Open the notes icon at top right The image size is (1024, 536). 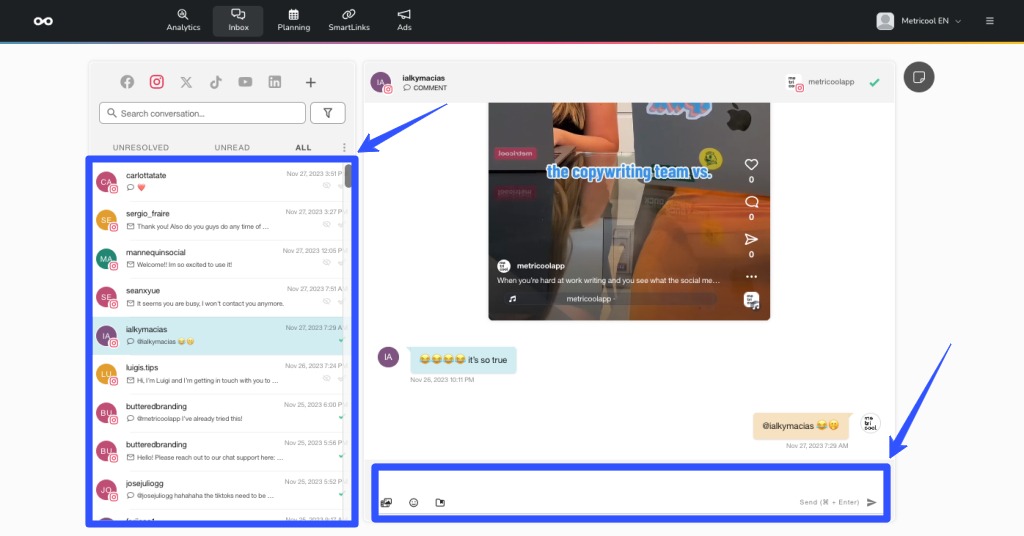pyautogui.click(x=917, y=77)
